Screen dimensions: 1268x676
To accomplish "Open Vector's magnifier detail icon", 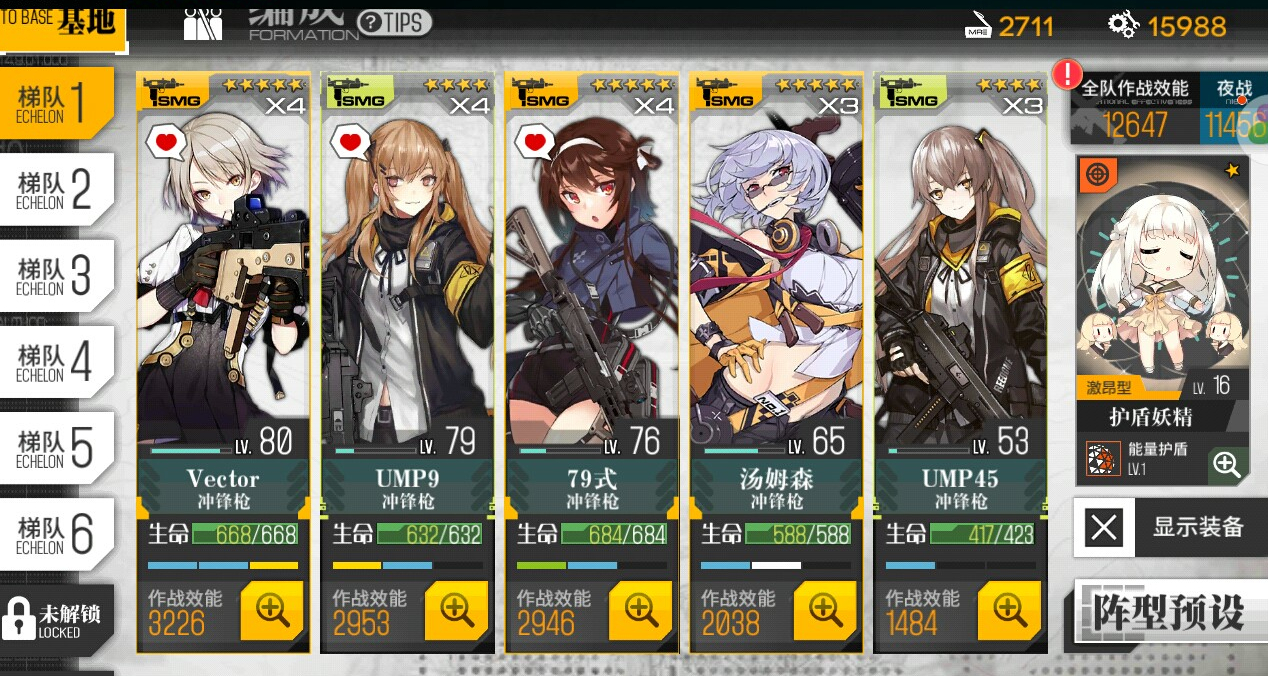I will click(x=272, y=610).
